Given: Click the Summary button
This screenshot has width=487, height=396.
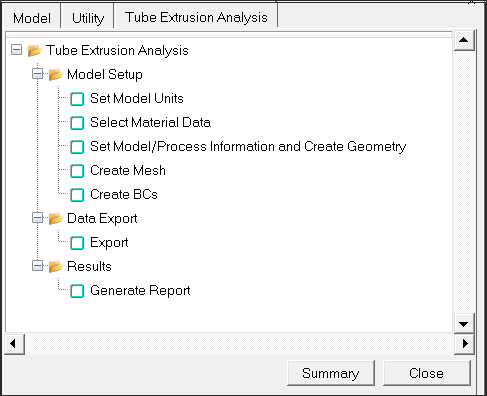Looking at the screenshot, I should 331,373.
